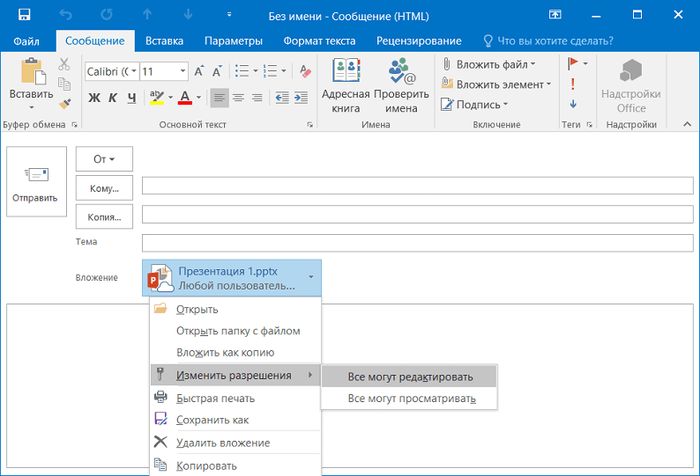The image size is (700, 476).
Task: Toggle bold (Ж) formatting
Action: (94, 97)
